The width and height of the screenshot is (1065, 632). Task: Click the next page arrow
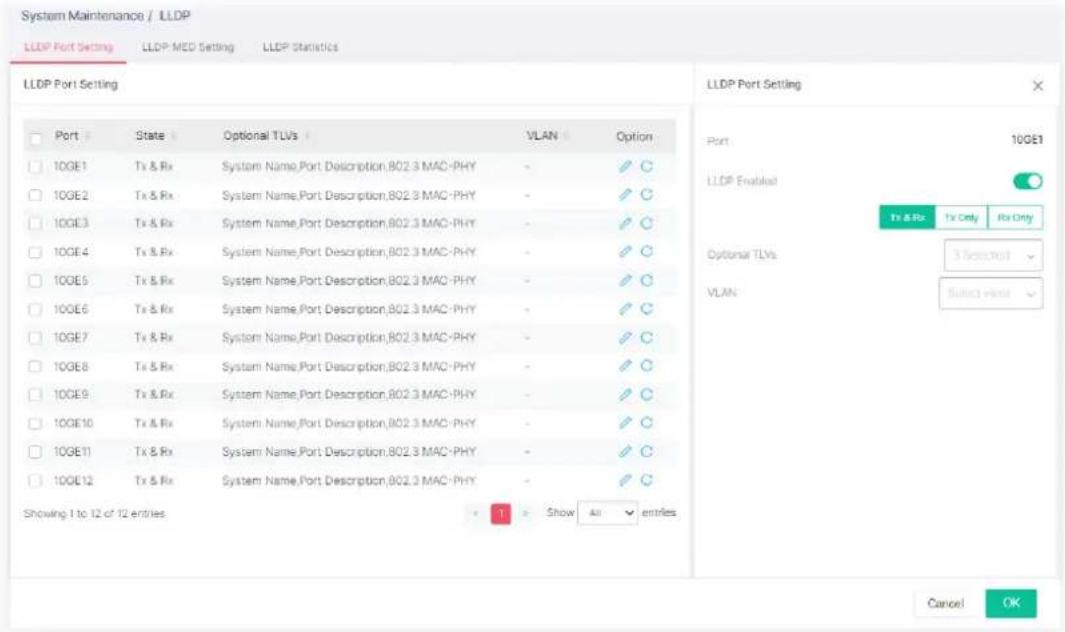point(525,514)
